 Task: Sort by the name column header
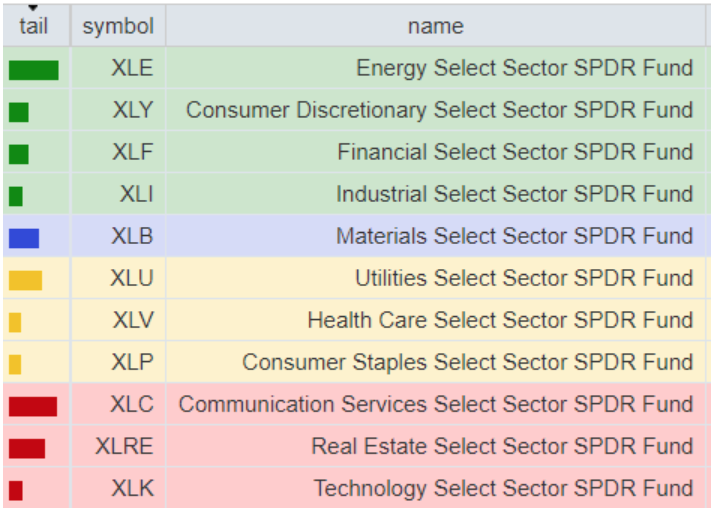point(435,26)
